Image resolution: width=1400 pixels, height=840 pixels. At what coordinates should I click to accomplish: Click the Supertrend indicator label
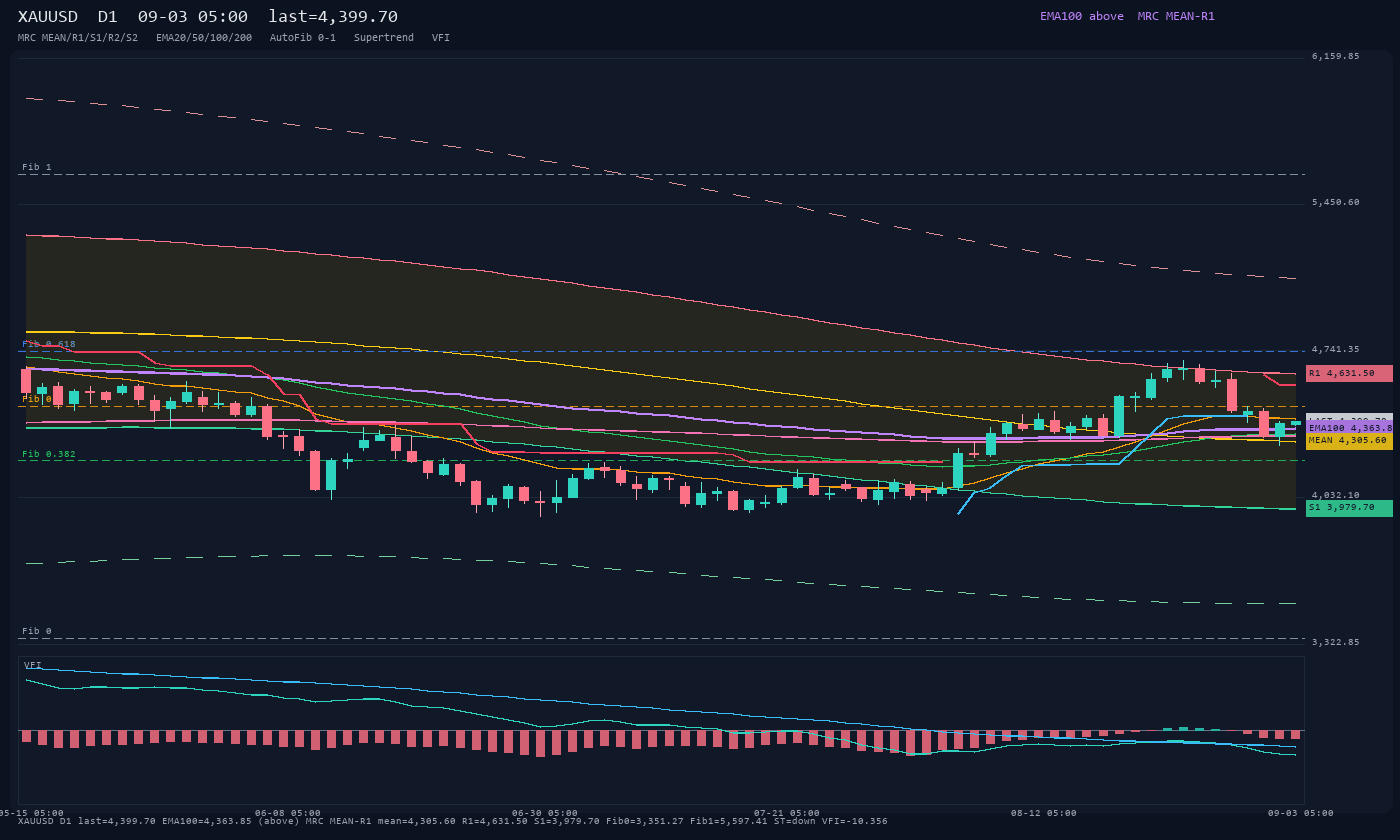384,38
